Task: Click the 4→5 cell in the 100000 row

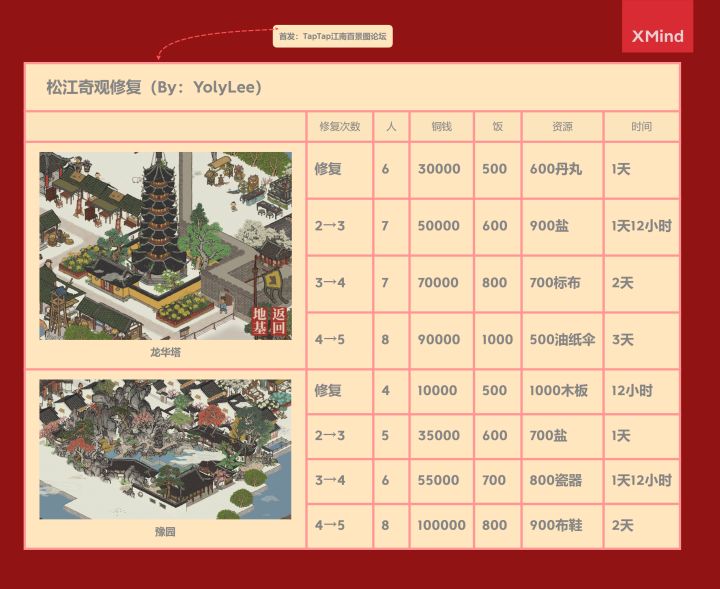Action: [x=340, y=526]
